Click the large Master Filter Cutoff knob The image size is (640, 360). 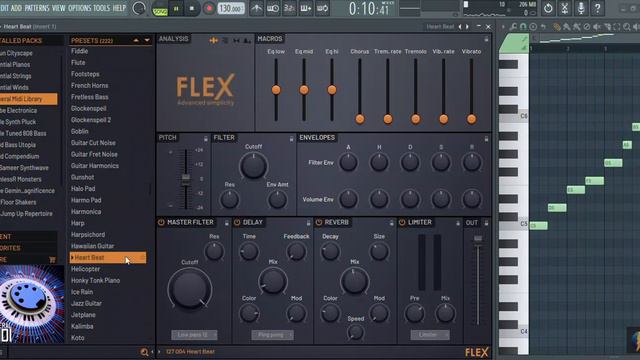pos(189,289)
